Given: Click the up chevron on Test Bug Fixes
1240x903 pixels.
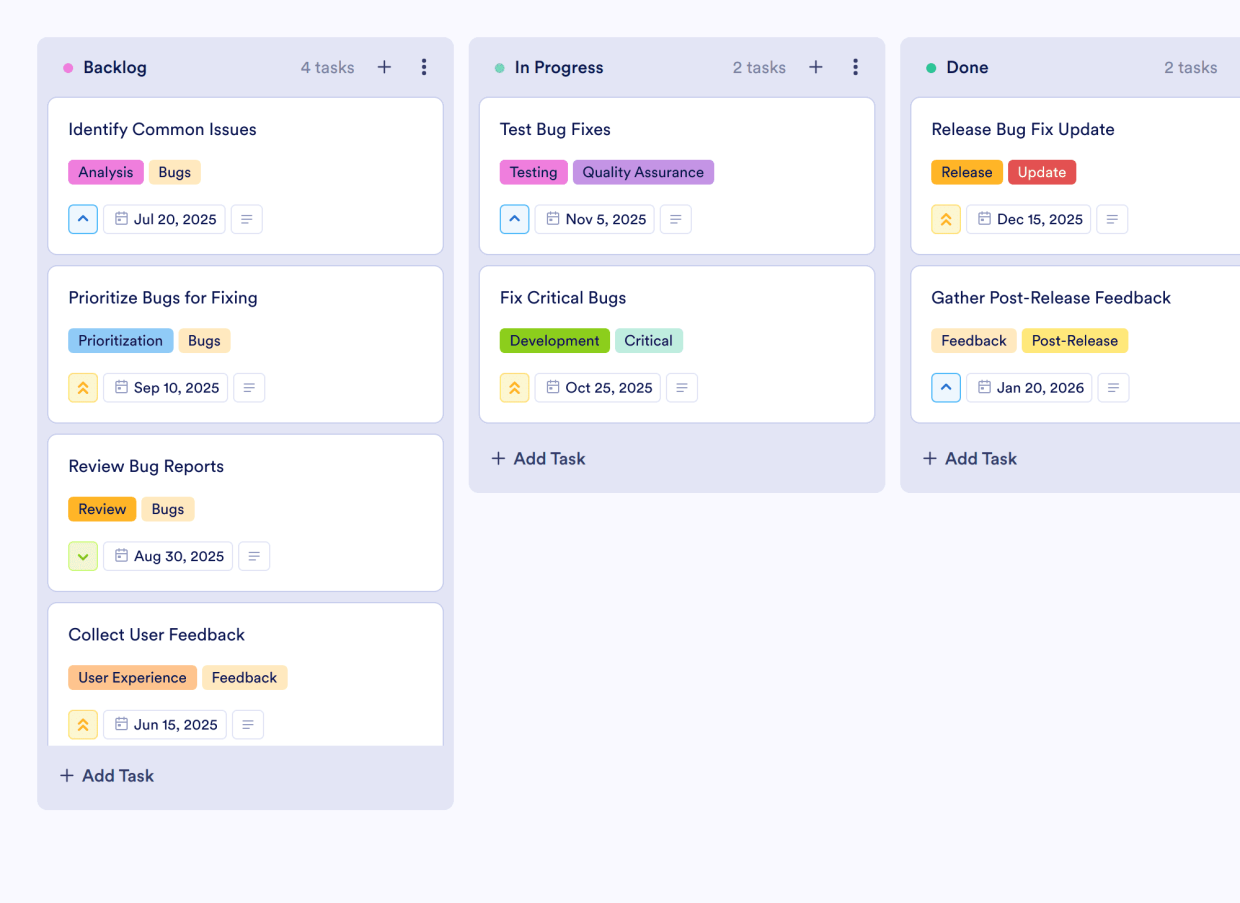Looking at the screenshot, I should pos(514,219).
